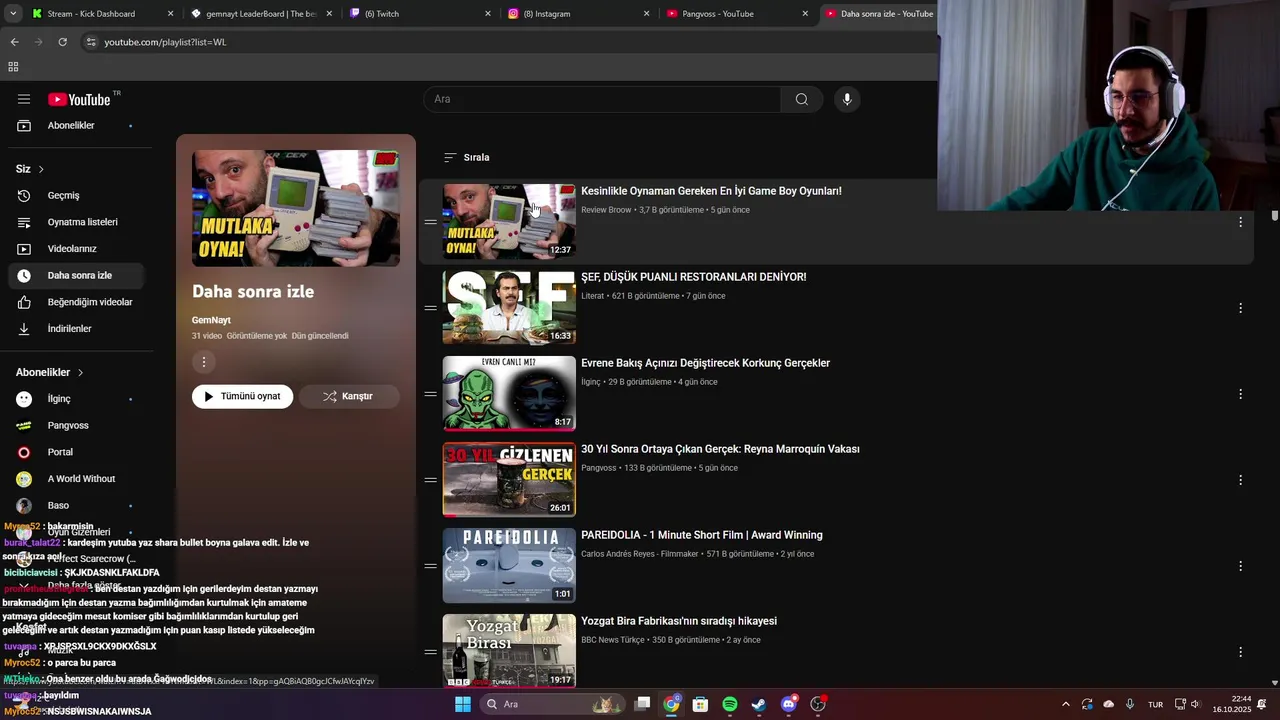Open '30 Yıl Sonra Ortaya Çıkan Gerçek' title
The width and height of the screenshot is (1280, 720).
pyautogui.click(x=720, y=449)
